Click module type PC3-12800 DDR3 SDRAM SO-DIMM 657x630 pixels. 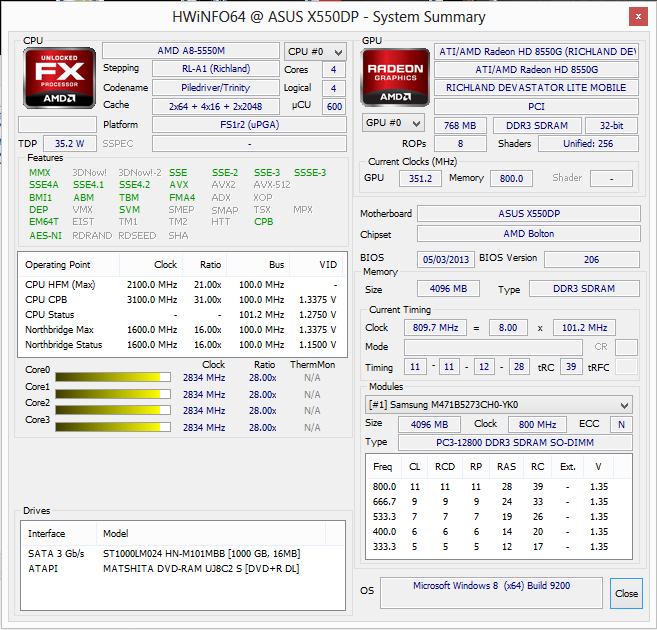click(515, 443)
